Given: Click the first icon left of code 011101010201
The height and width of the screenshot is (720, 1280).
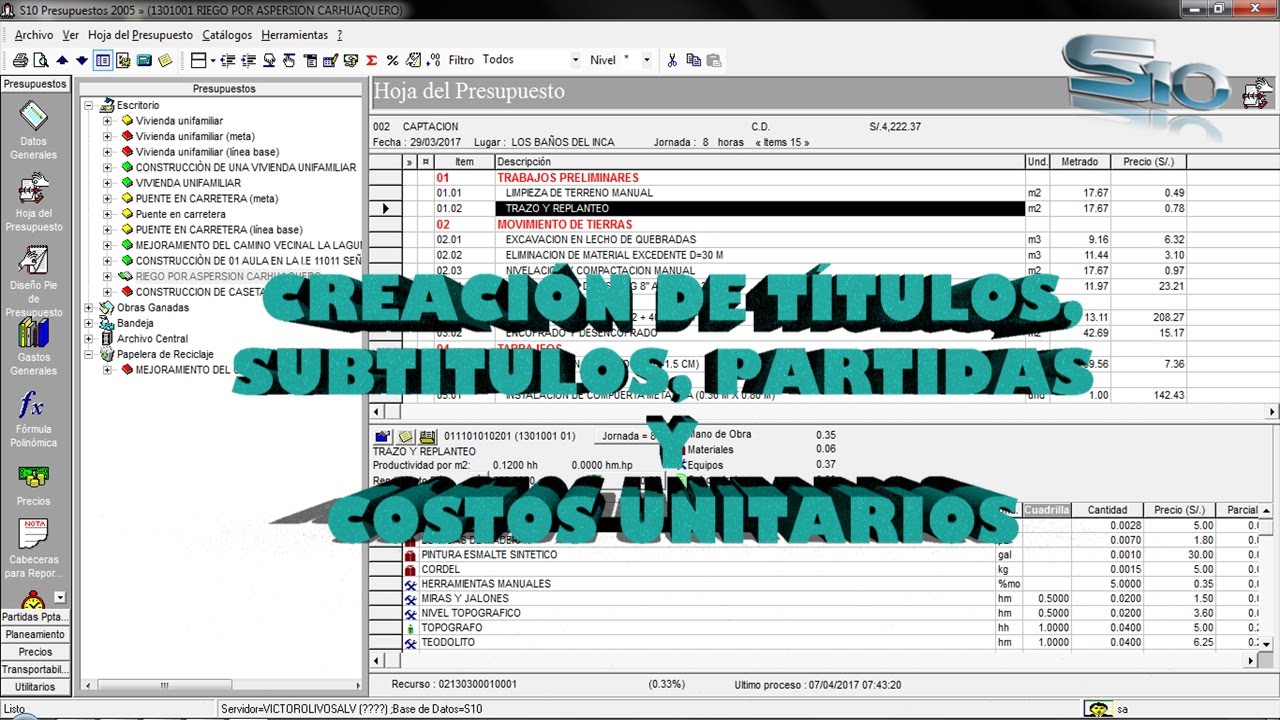Looking at the screenshot, I should click(x=382, y=436).
